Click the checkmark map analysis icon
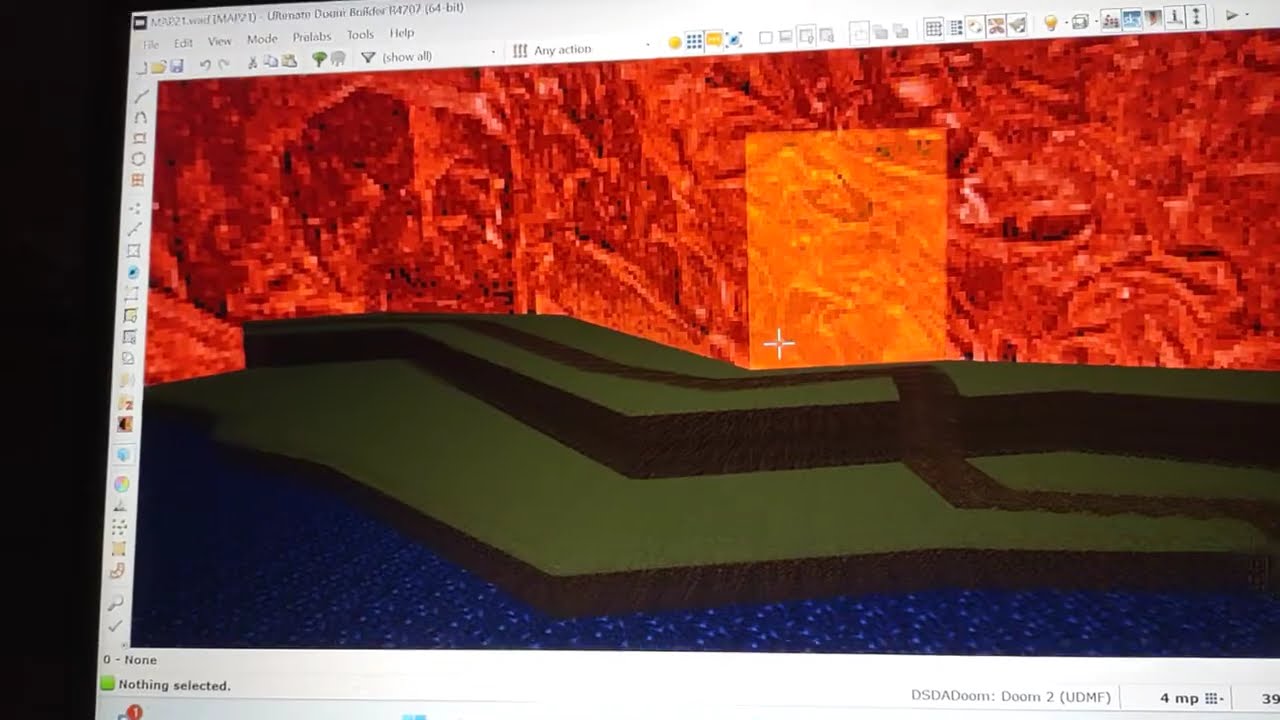Viewport: 1280px width, 720px height. pyautogui.click(x=115, y=626)
